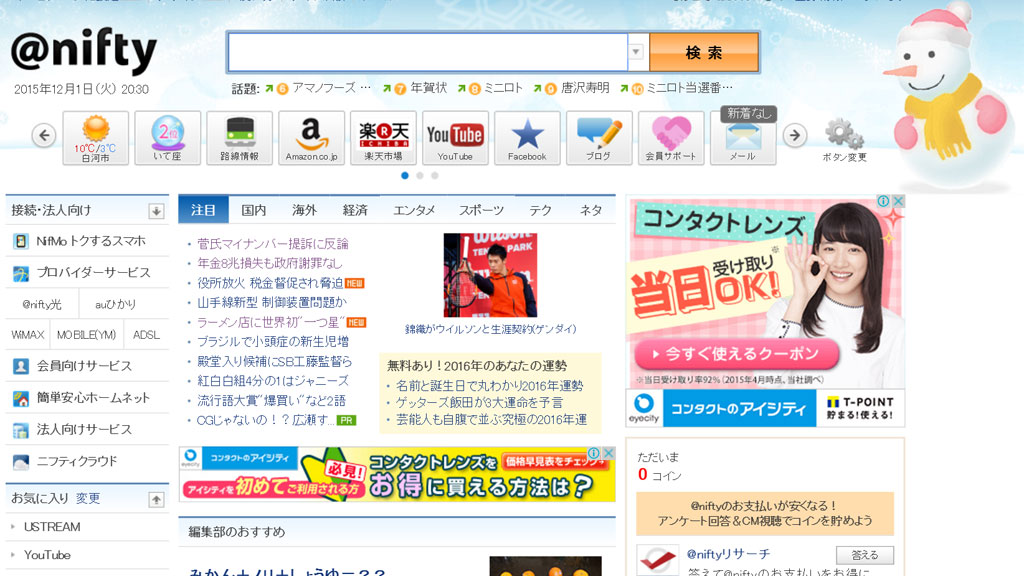The height and width of the screenshot is (576, 1024).
Task: Select the 経済 news tab
Action: (x=355, y=210)
